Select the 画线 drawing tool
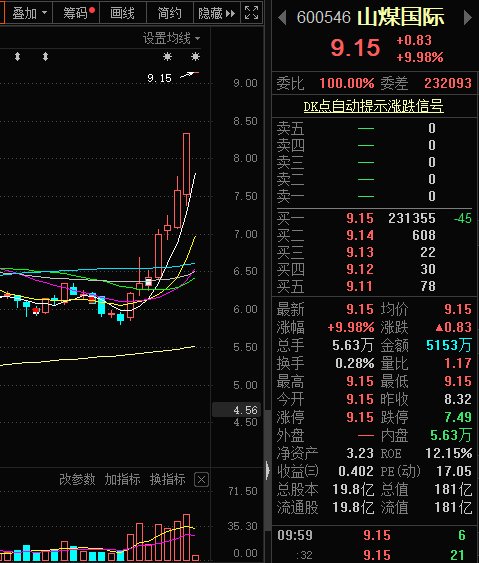The height and width of the screenshot is (563, 479). 122,13
